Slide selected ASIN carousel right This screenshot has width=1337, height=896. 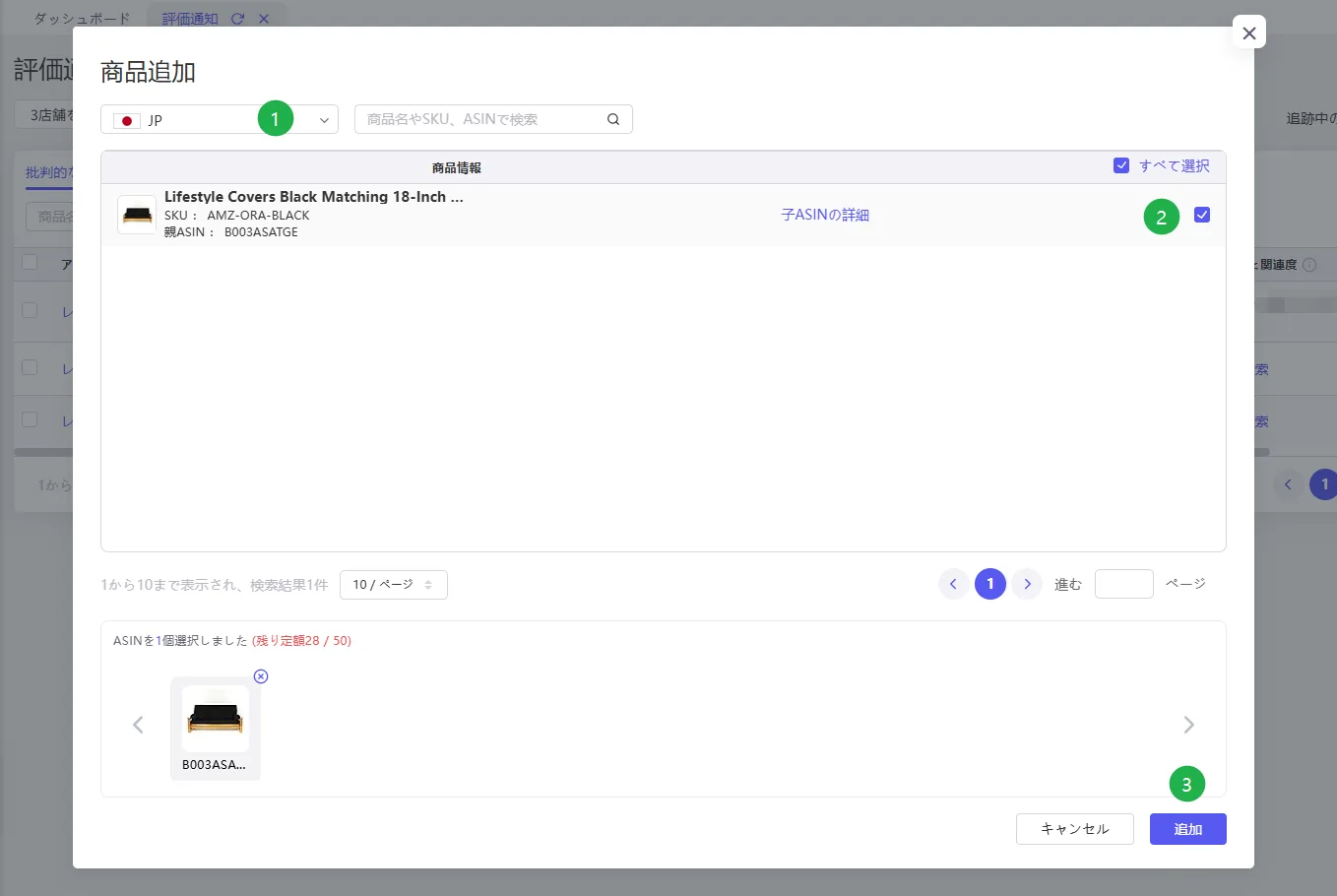[x=1189, y=725]
